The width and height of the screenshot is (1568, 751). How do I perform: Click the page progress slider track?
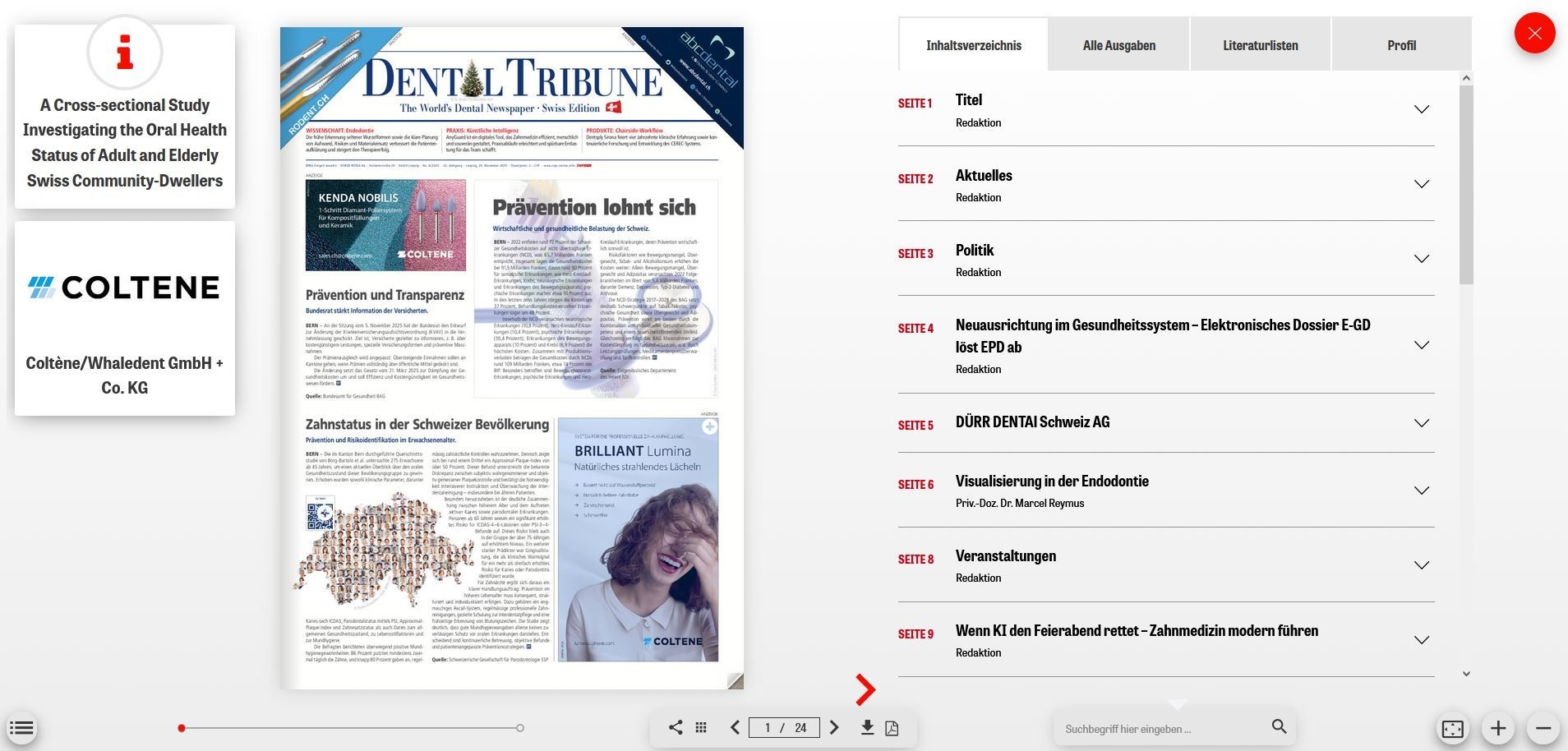pyautogui.click(x=351, y=728)
